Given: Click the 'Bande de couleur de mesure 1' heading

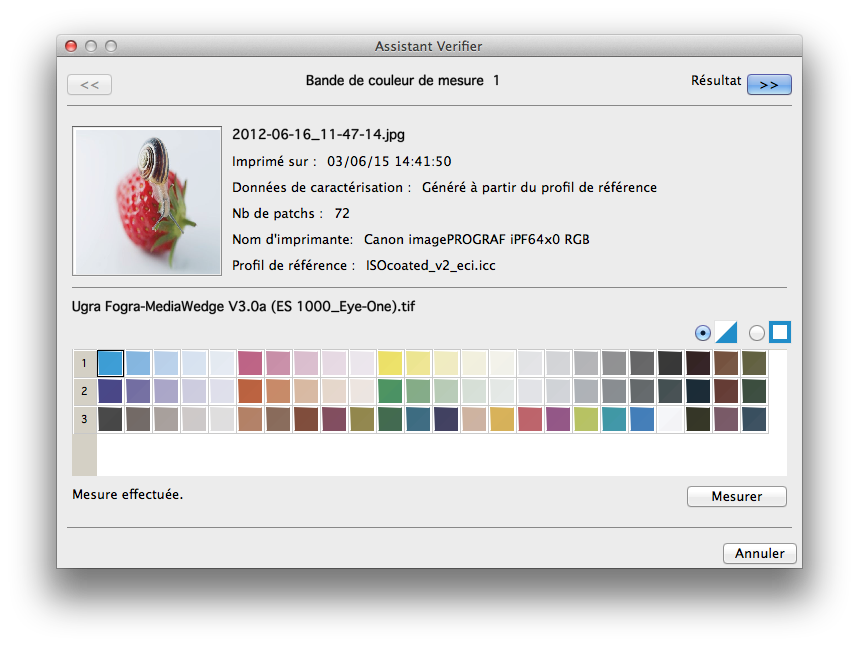Looking at the screenshot, I should click(402, 81).
